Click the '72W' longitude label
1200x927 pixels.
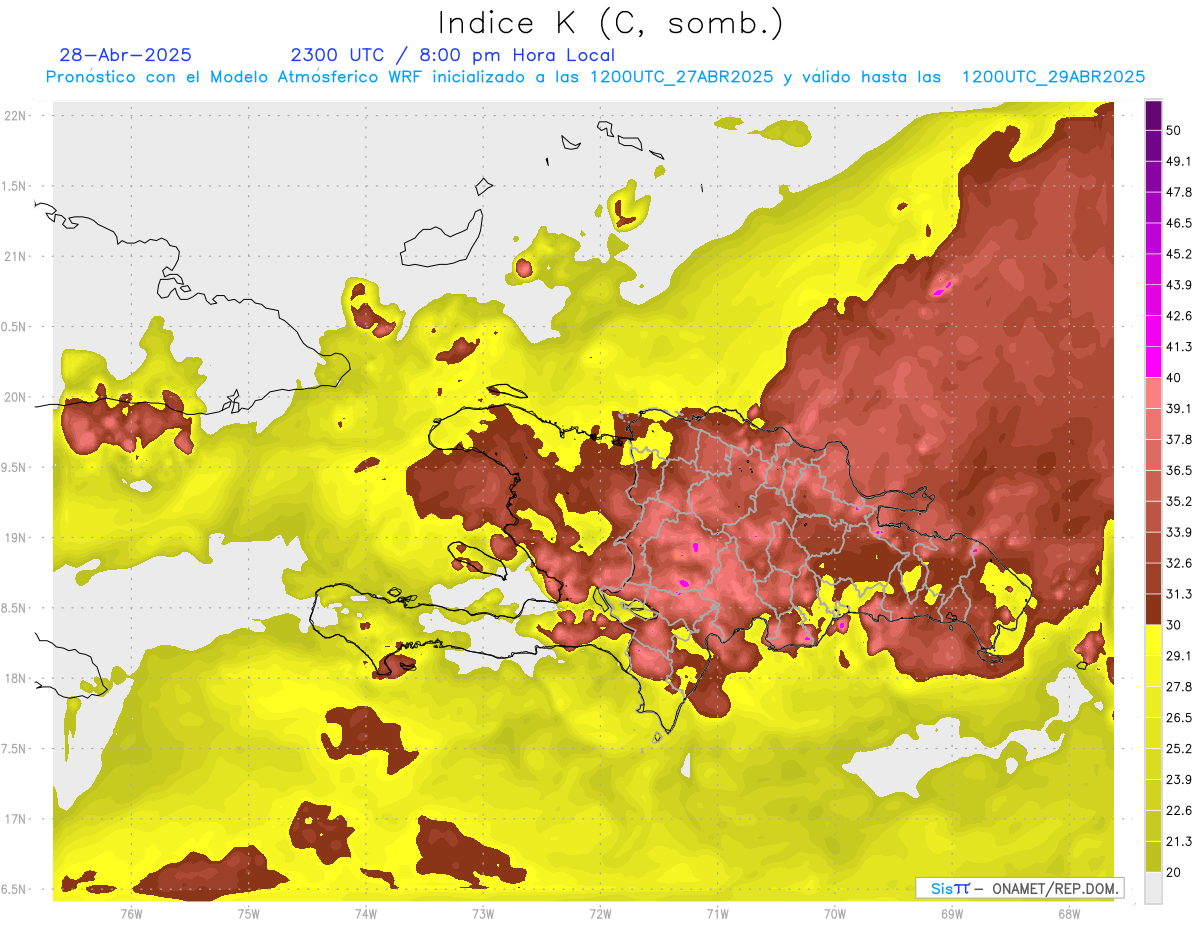pos(600,913)
